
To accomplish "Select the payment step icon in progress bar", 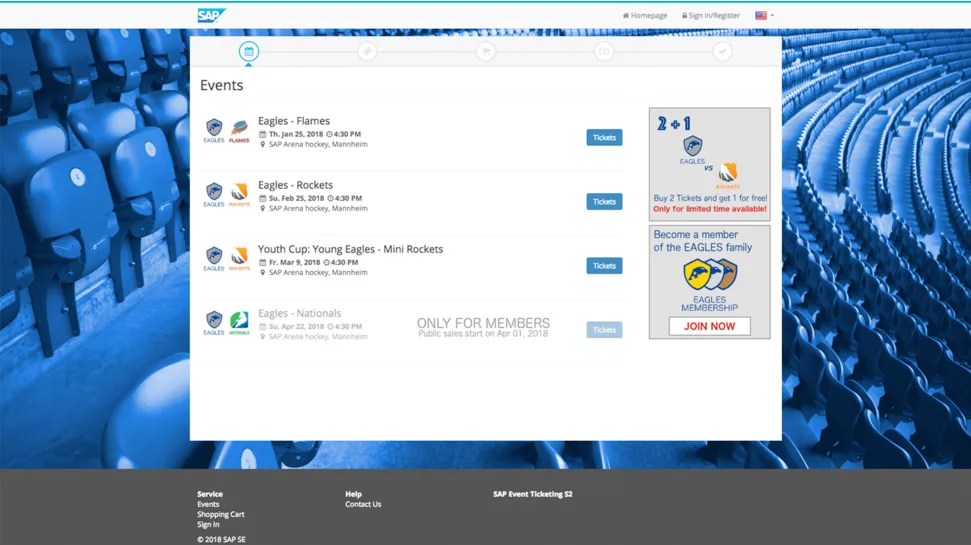I will 604,51.
